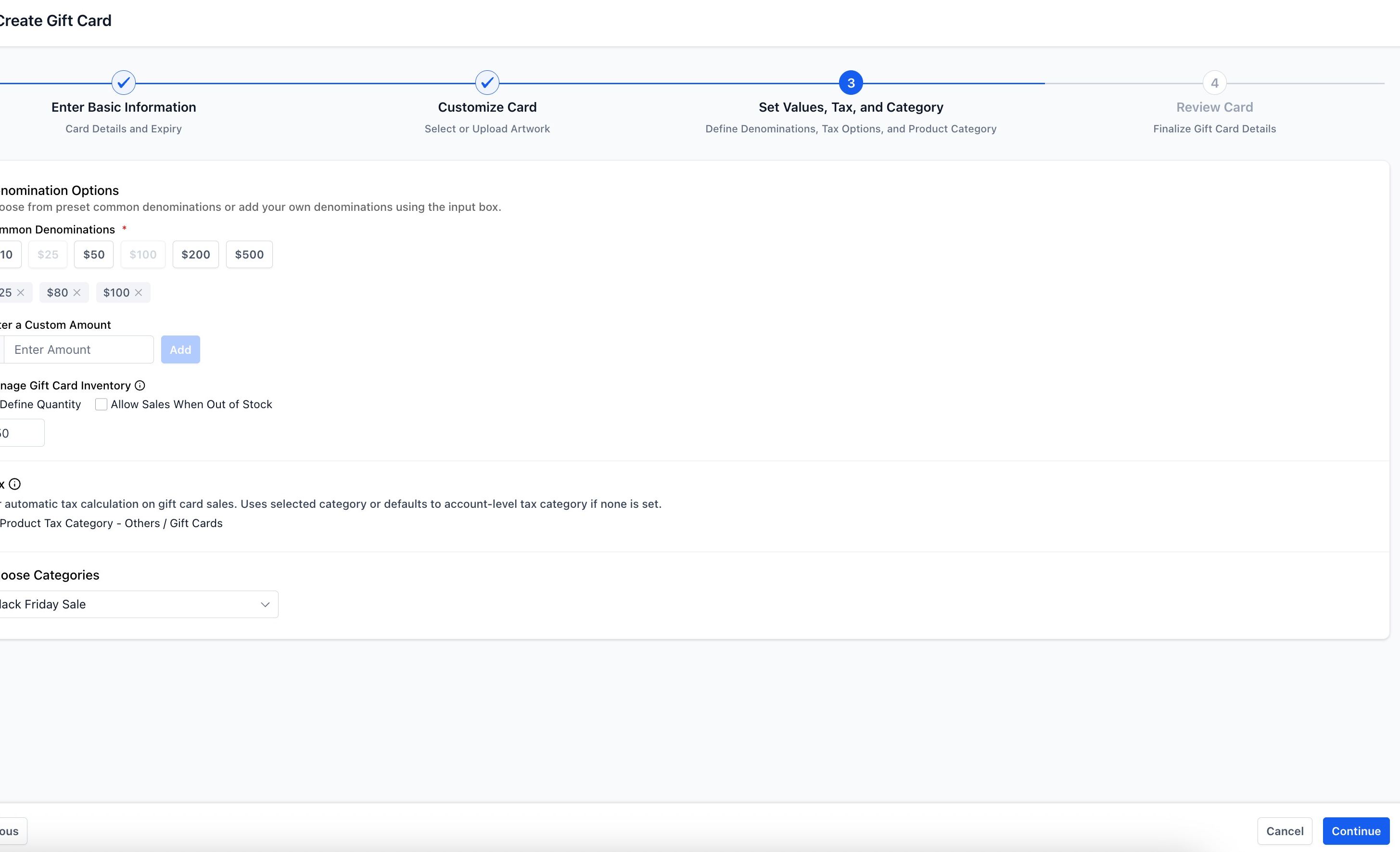
Task: Open the Black Friday Sale categories dropdown
Action: pyautogui.click(x=135, y=604)
